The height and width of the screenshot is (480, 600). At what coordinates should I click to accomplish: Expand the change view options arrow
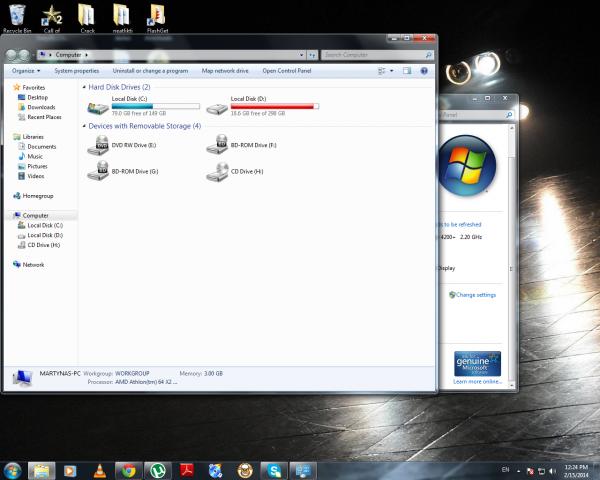(393, 71)
